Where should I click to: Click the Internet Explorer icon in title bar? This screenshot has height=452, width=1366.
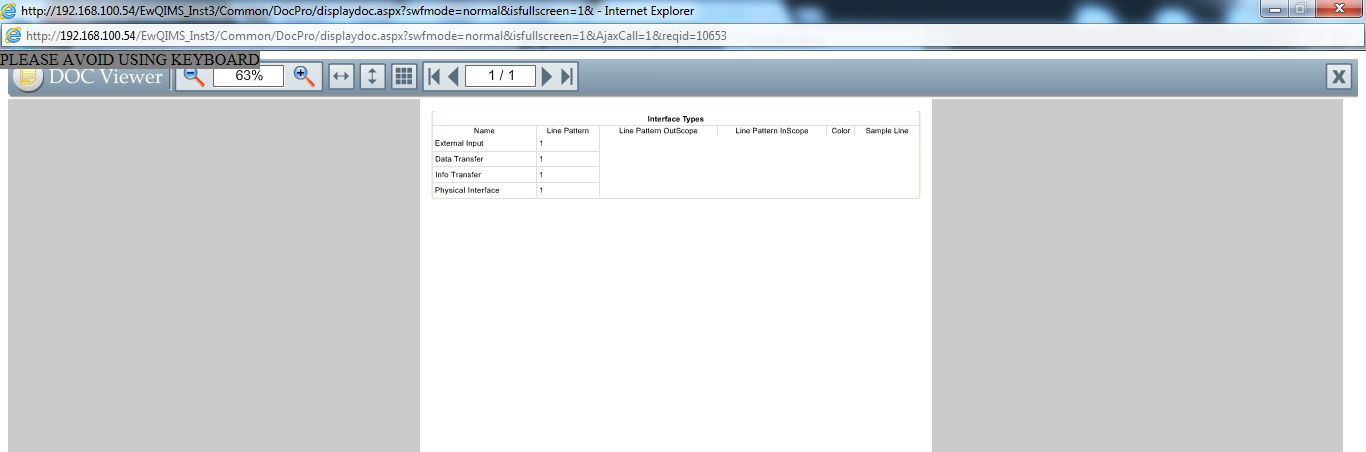click(x=10, y=10)
